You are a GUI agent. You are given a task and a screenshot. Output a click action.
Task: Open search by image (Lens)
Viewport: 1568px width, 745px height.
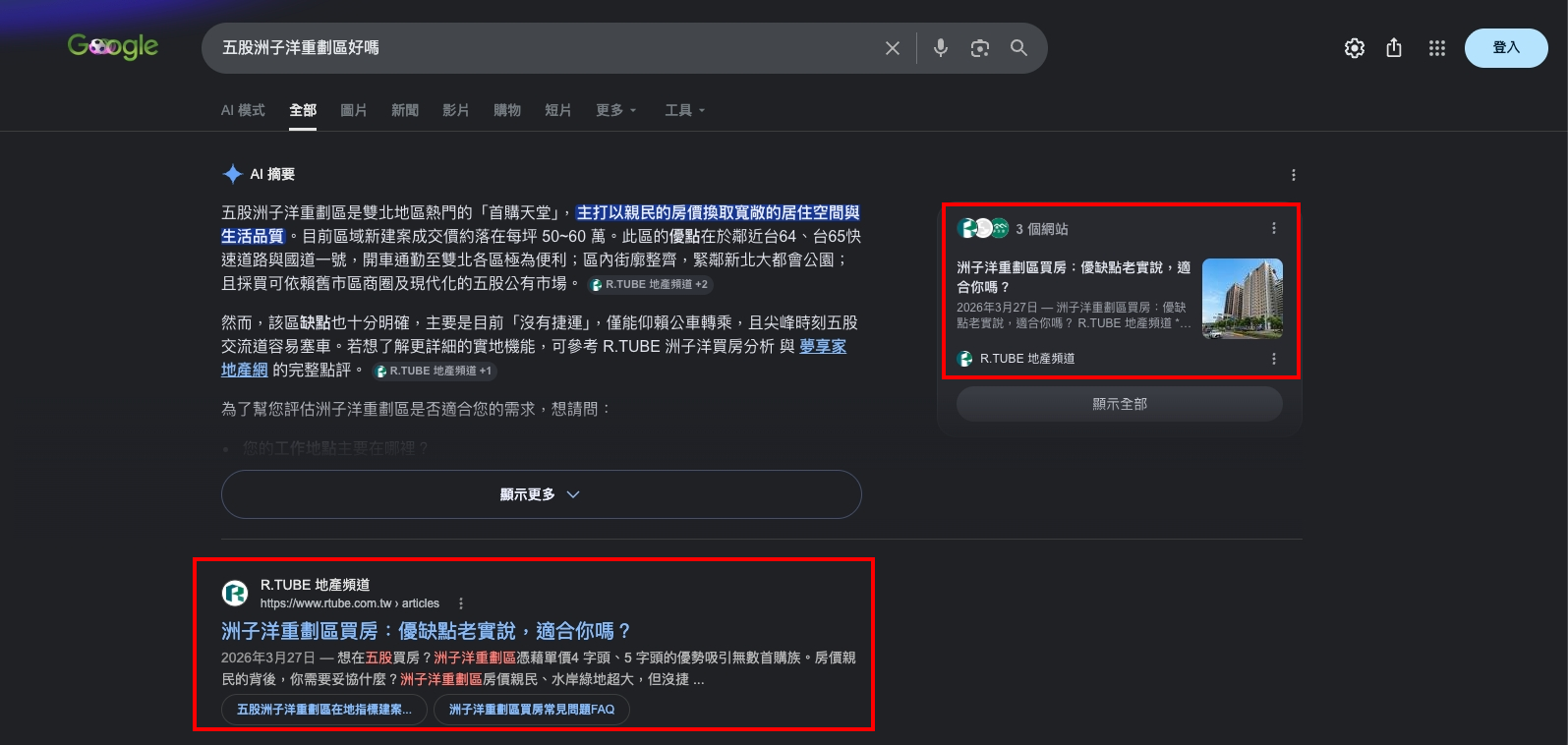(980, 48)
